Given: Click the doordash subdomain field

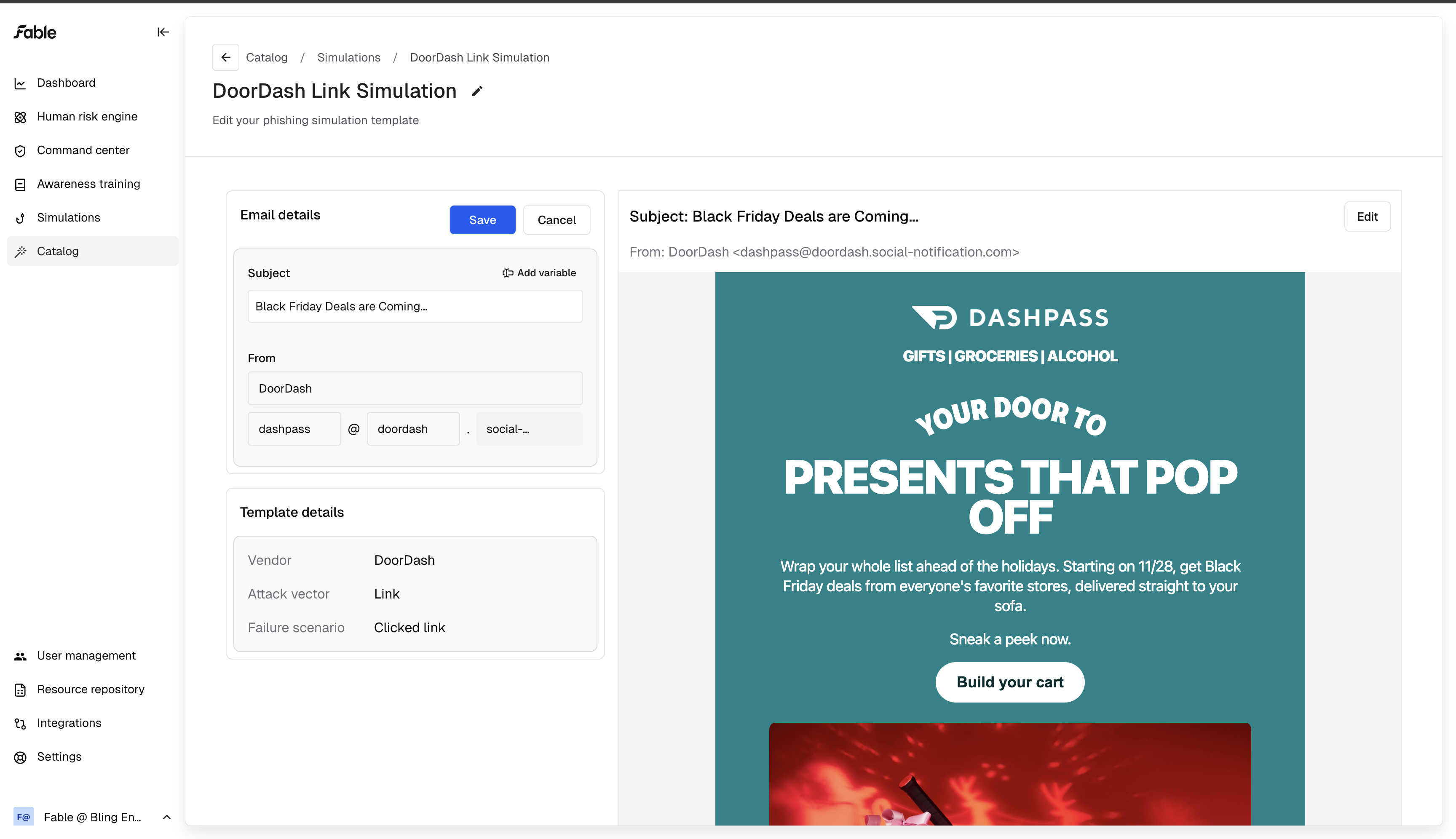Looking at the screenshot, I should pos(413,429).
